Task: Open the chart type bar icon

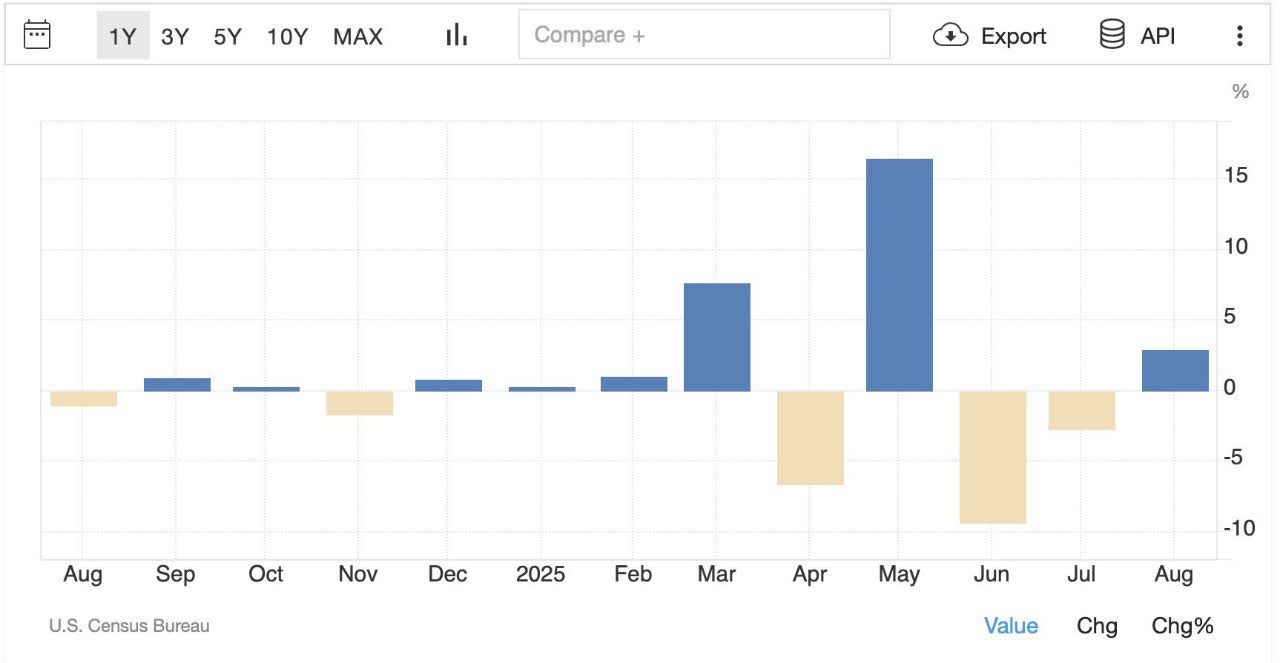Action: pos(457,35)
